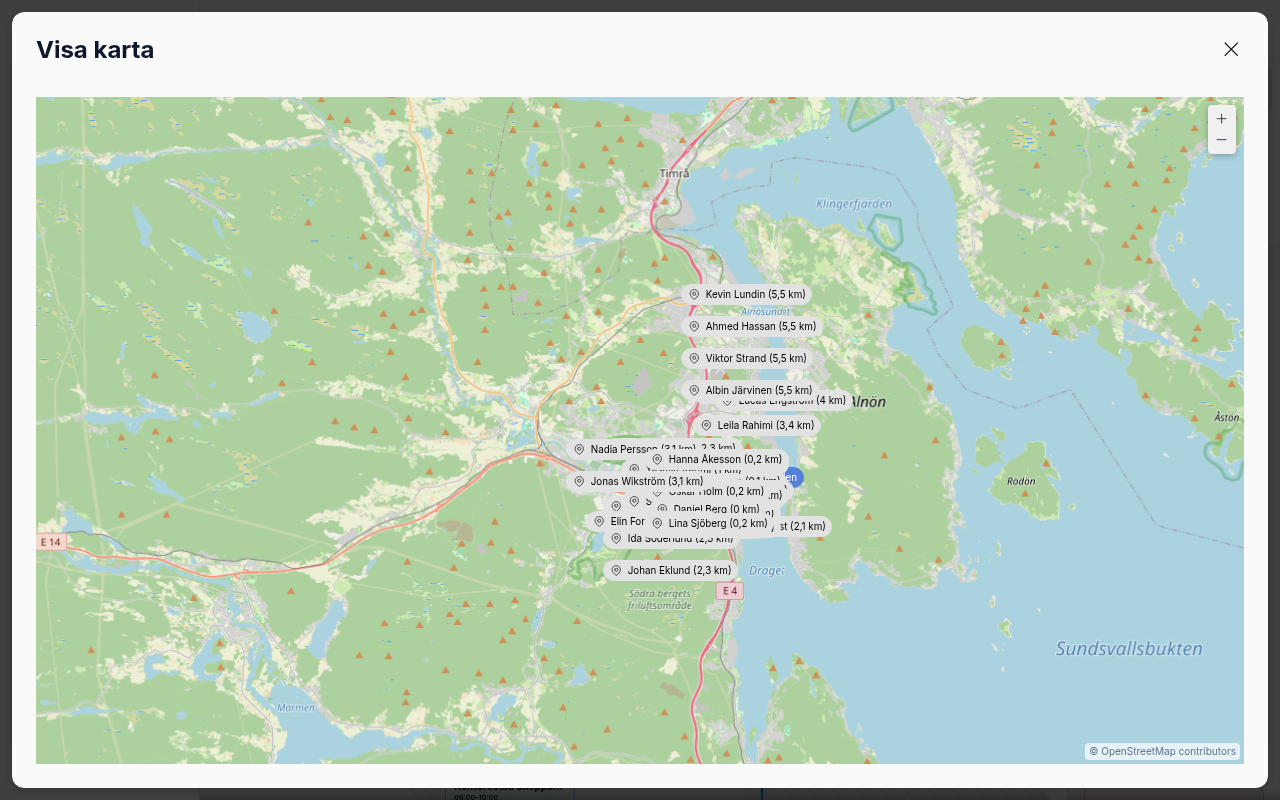This screenshot has width=1280, height=800.
Task: Select the Hanna Åkesson map marker
Action: 716,459
